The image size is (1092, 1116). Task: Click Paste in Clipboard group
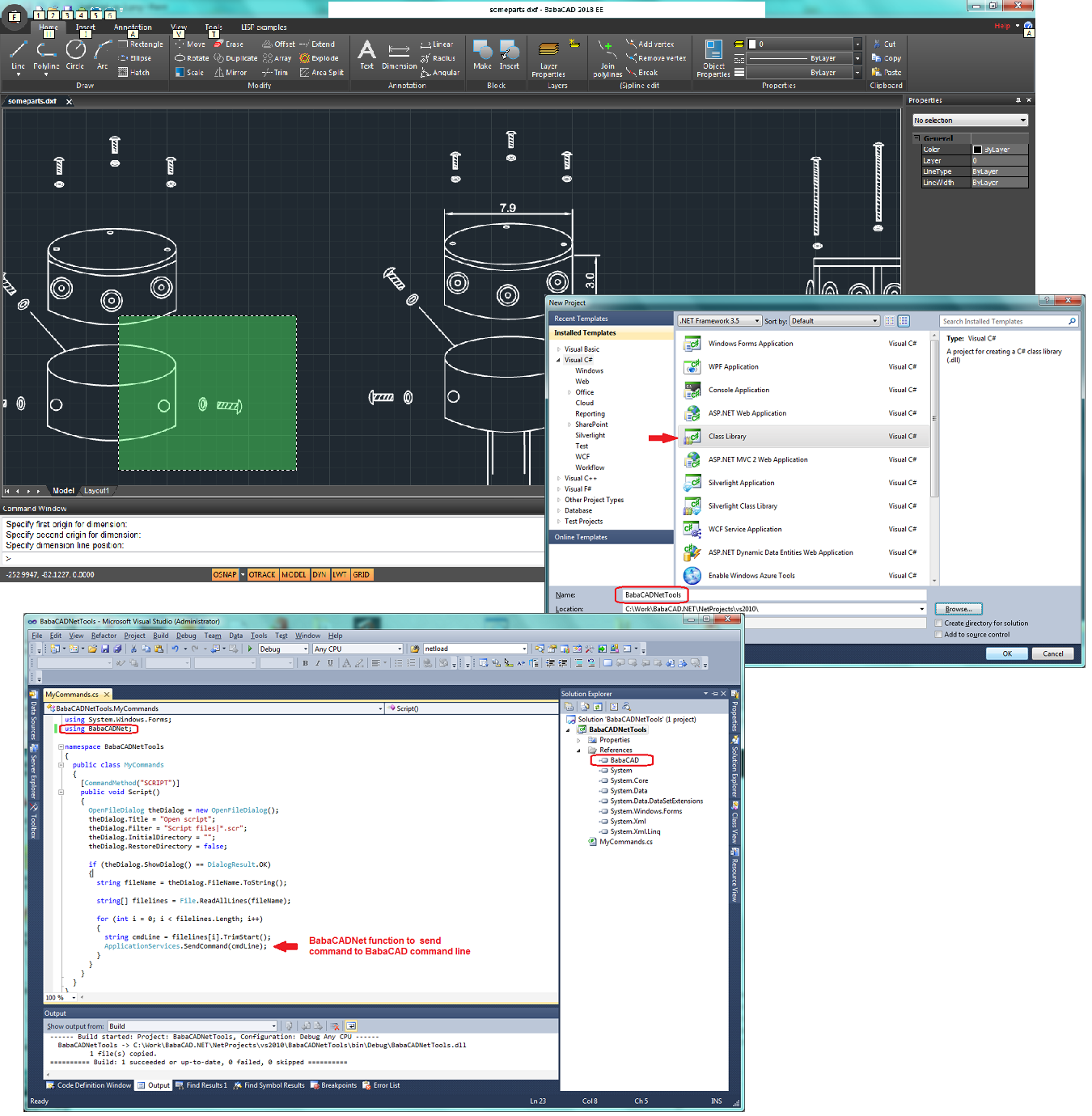[887, 73]
